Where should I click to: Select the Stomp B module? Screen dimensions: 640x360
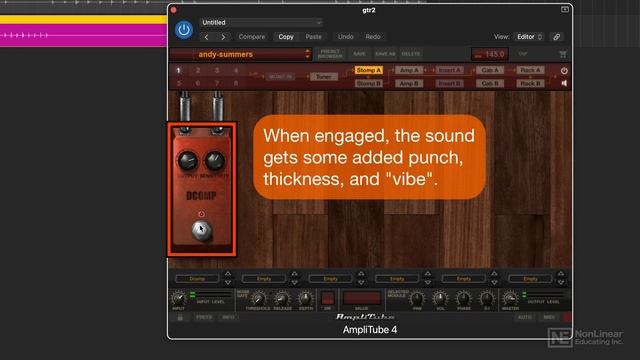[x=369, y=83]
